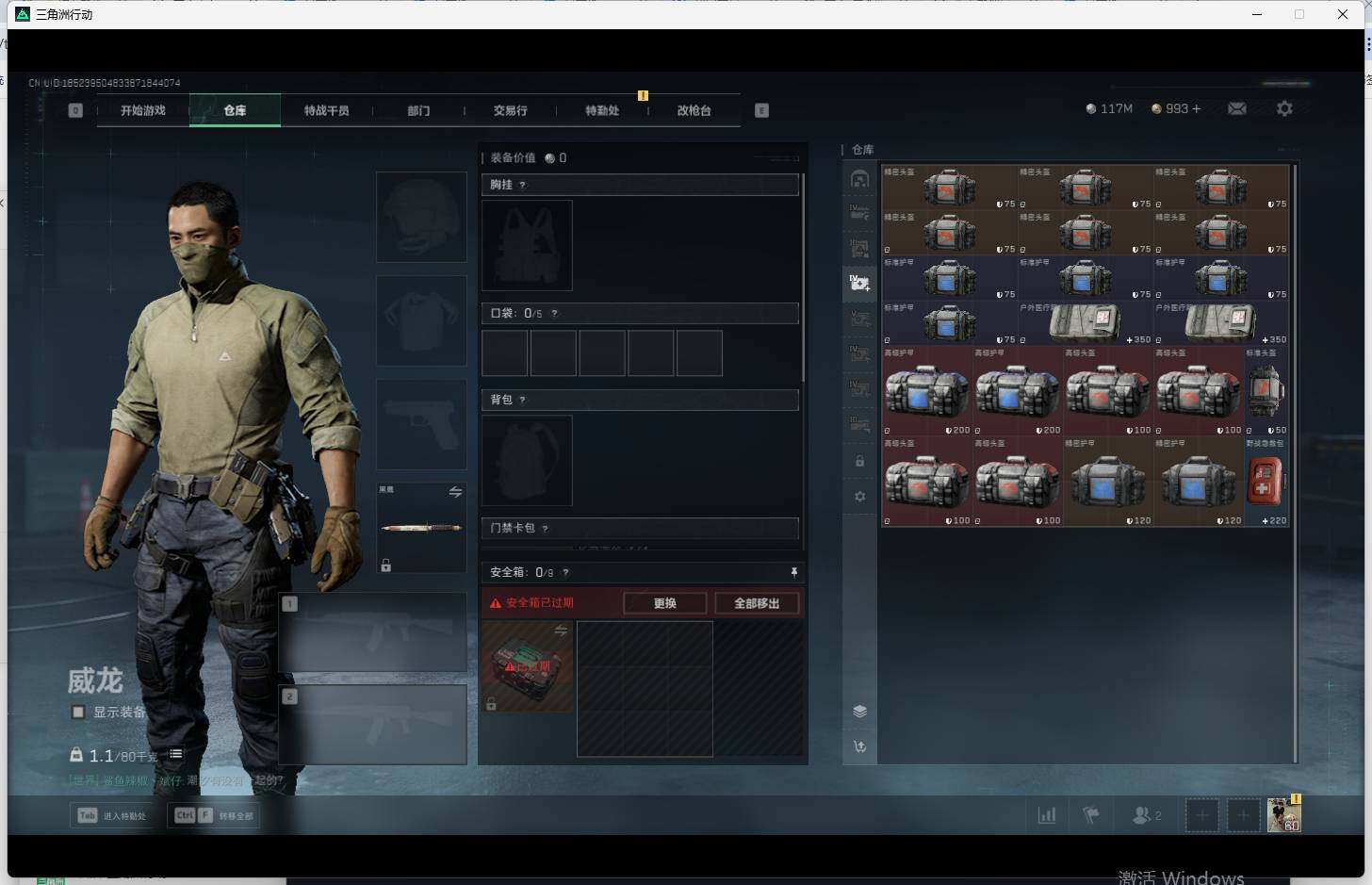
Task: Click swap arrows on the expired safe box
Action: click(x=561, y=630)
